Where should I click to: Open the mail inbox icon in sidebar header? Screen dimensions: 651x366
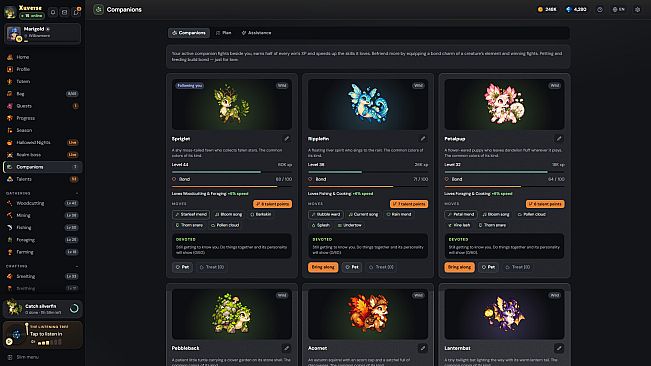[x=64, y=12]
